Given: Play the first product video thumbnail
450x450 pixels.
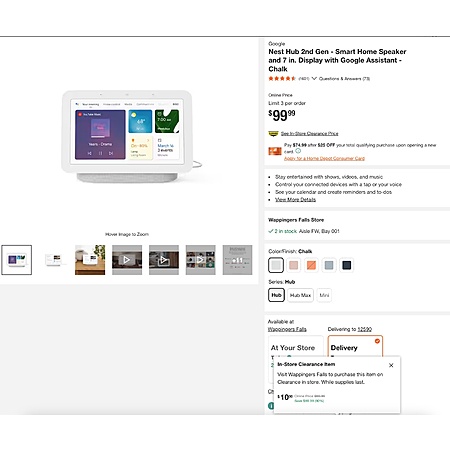Looking at the screenshot, I should click(127, 260).
